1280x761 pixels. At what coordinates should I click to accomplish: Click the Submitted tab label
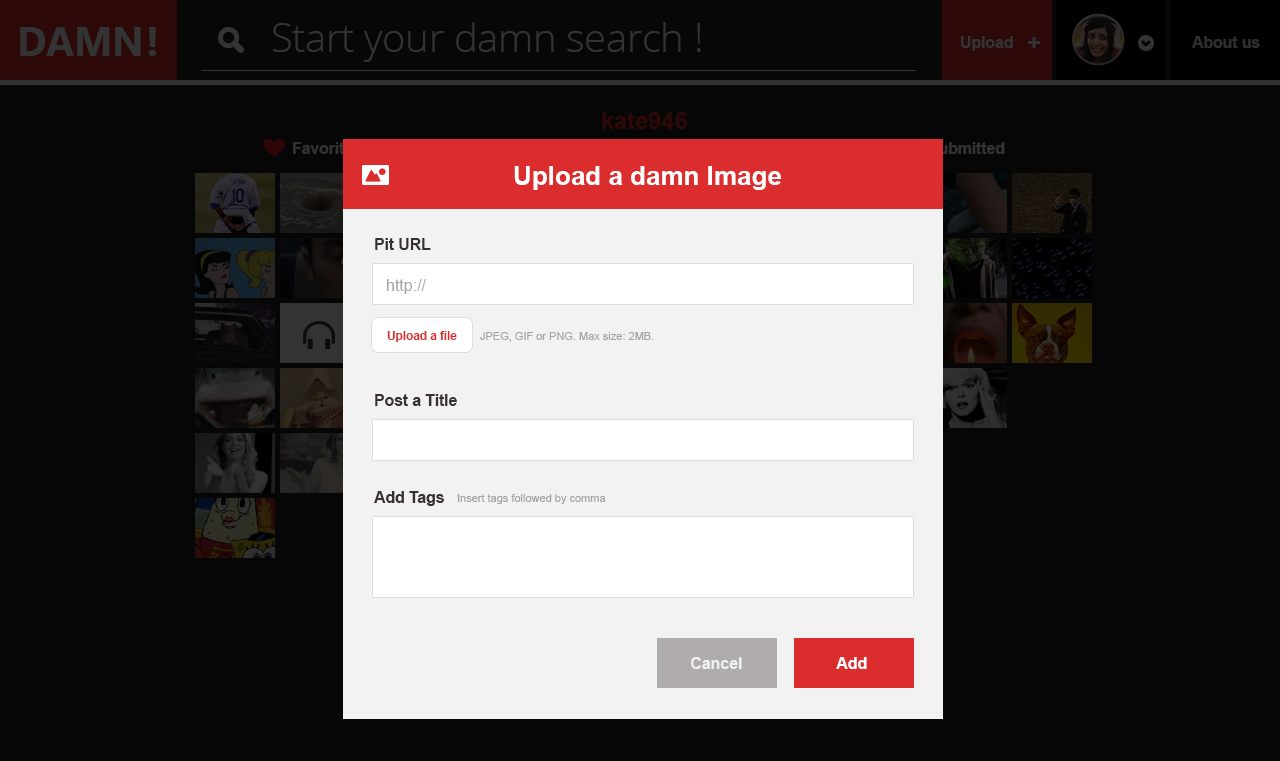point(974,148)
